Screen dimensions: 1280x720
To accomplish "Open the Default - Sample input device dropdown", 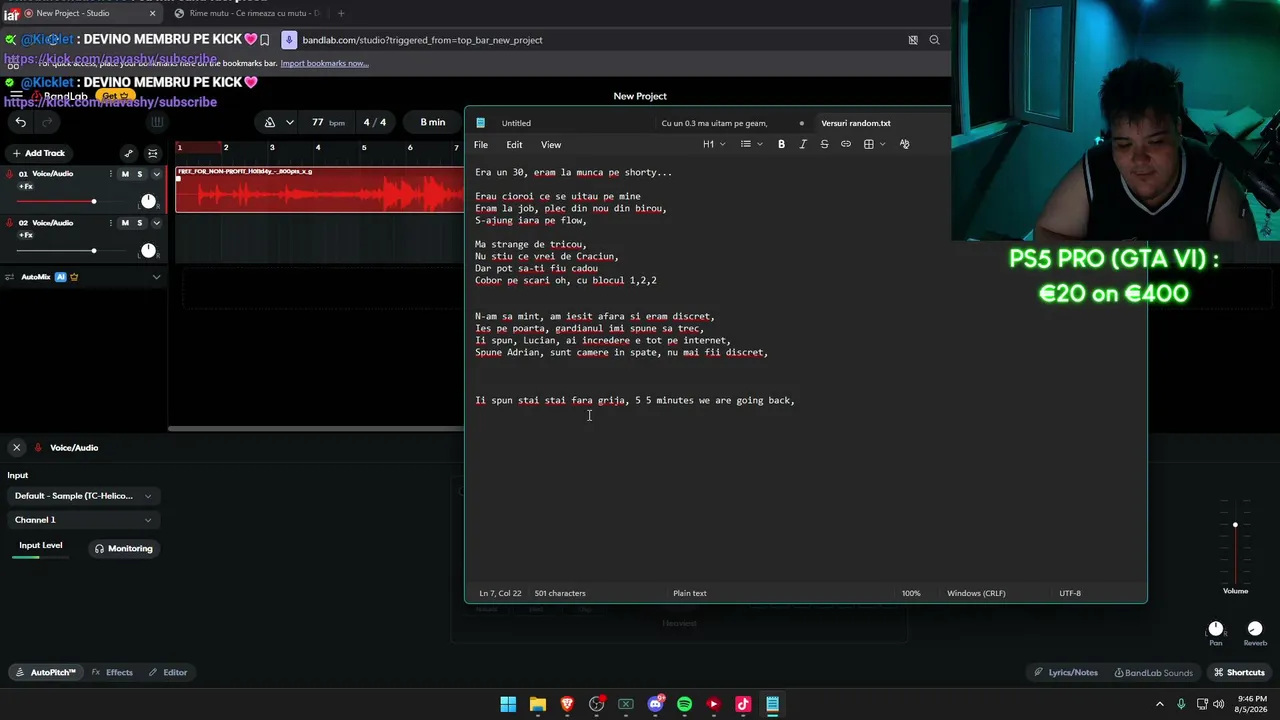I will point(83,496).
